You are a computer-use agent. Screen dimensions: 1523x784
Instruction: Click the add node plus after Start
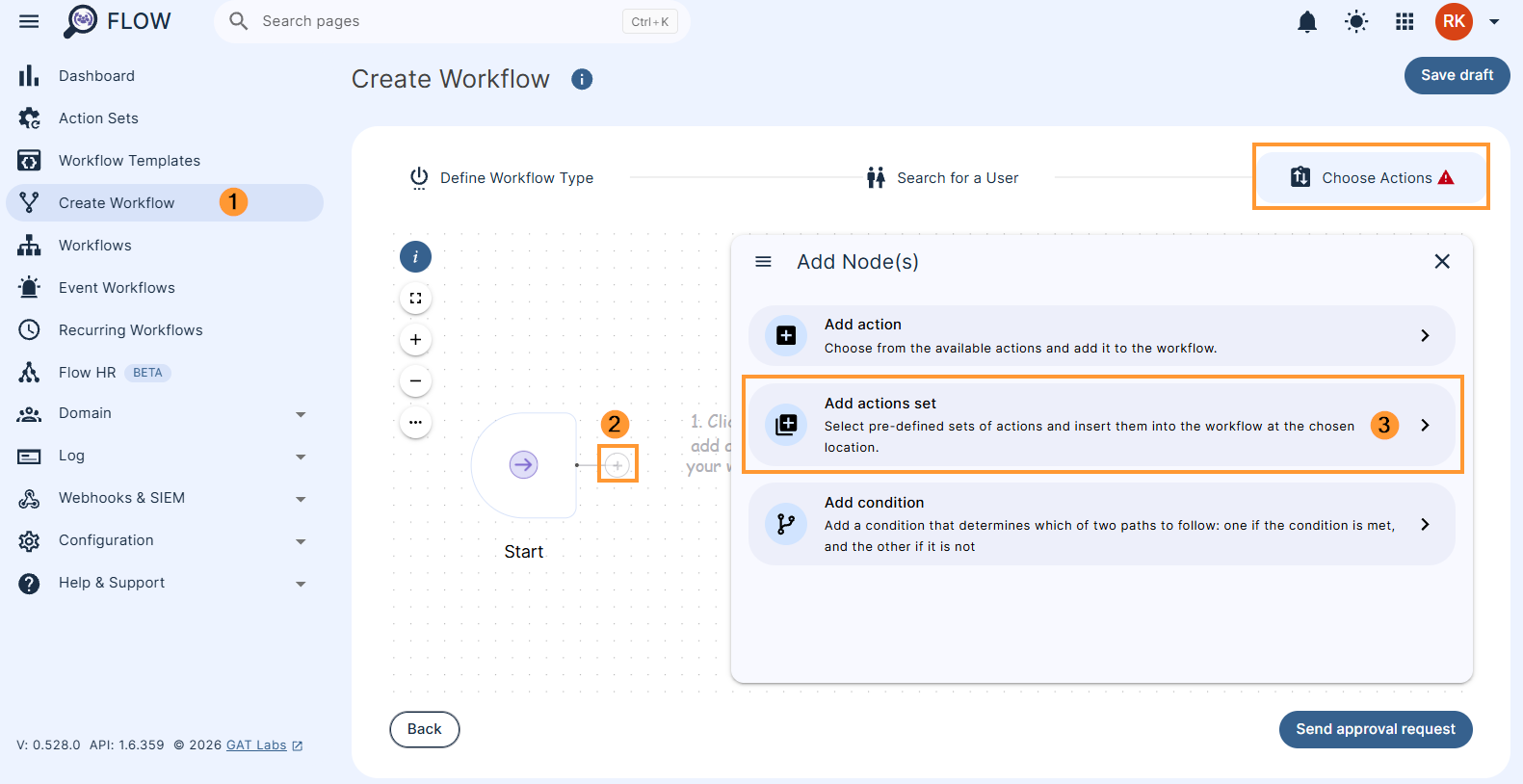point(617,465)
